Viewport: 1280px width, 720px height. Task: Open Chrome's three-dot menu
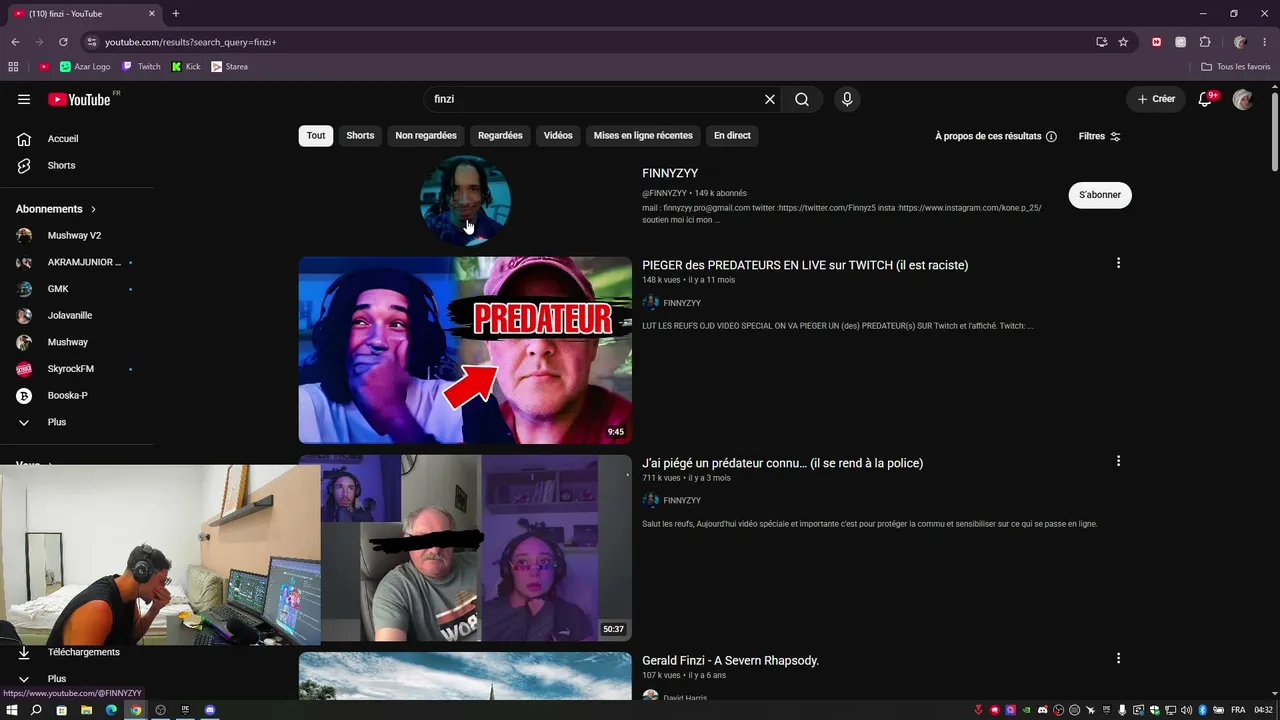1263,42
